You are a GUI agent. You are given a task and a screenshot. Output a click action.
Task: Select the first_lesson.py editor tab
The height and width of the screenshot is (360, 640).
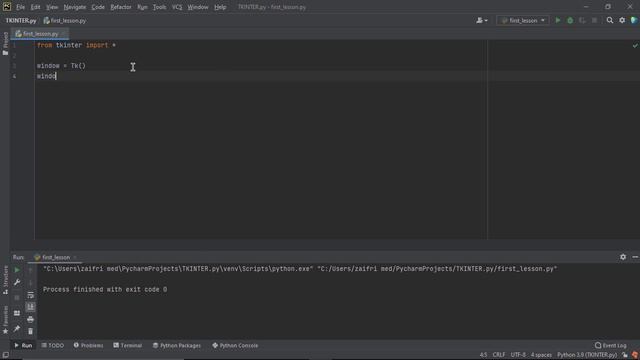click(40, 34)
